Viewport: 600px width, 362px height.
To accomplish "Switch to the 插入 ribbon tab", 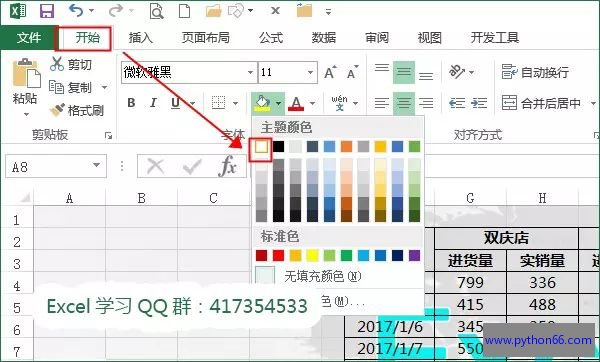I will click(x=140, y=38).
